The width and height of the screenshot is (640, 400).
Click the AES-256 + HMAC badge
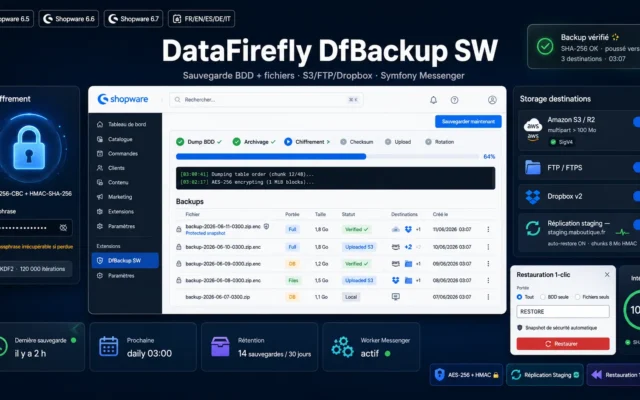pyautogui.click(x=466, y=375)
